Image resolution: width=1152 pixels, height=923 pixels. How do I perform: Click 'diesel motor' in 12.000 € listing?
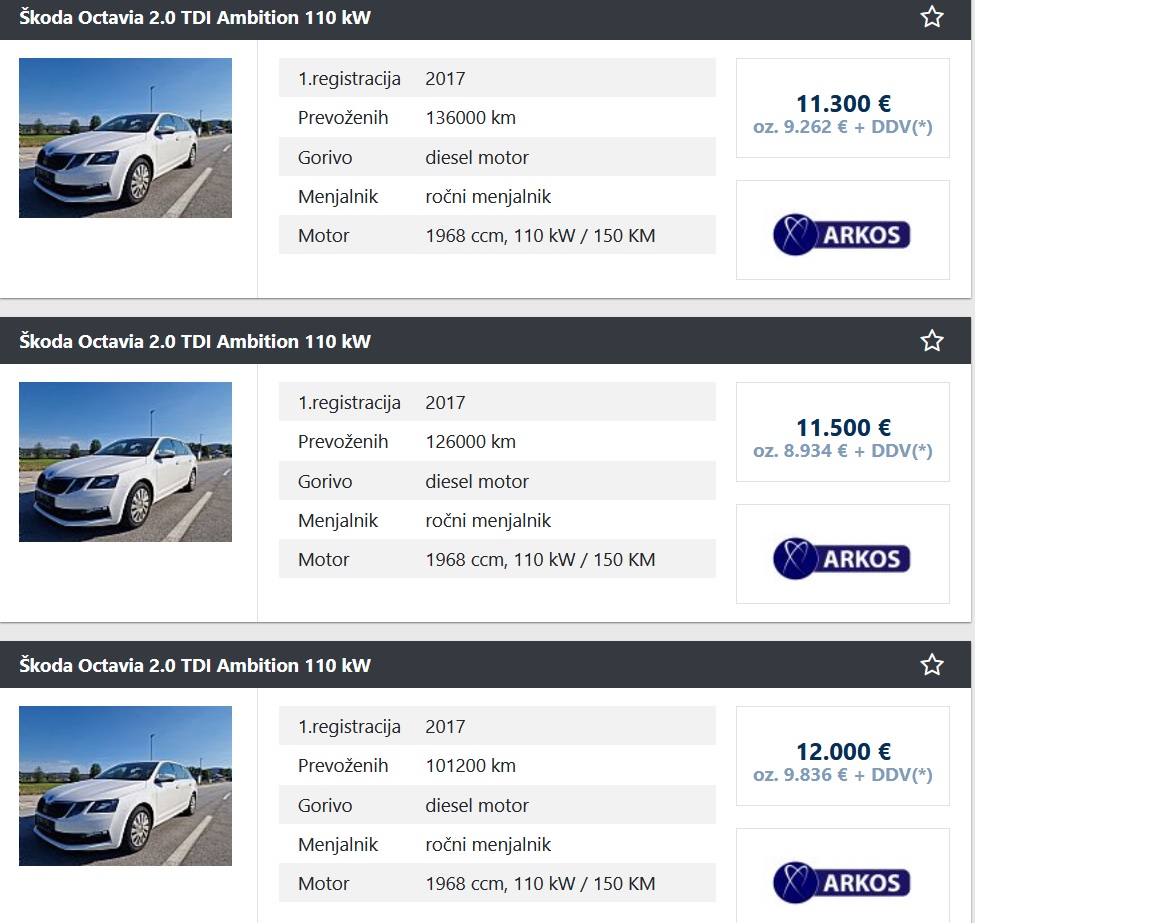click(477, 805)
